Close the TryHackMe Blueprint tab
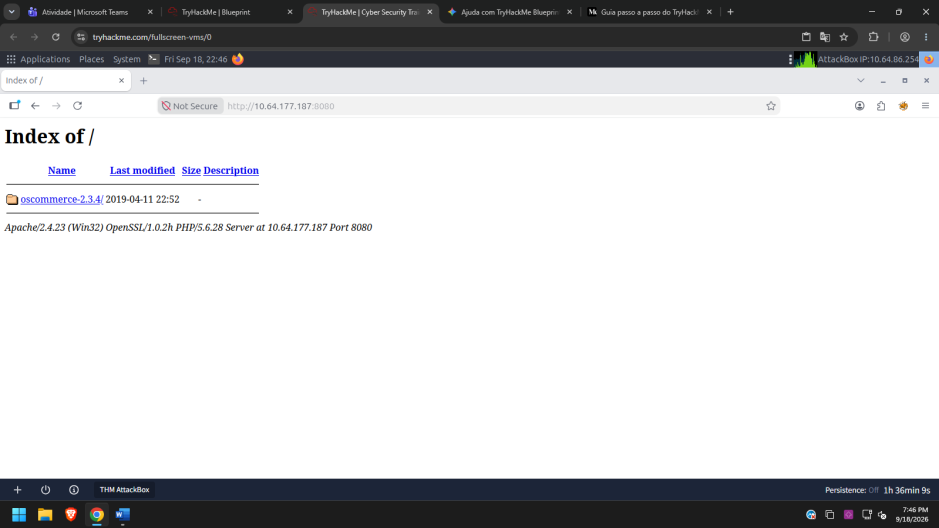 coord(290,12)
